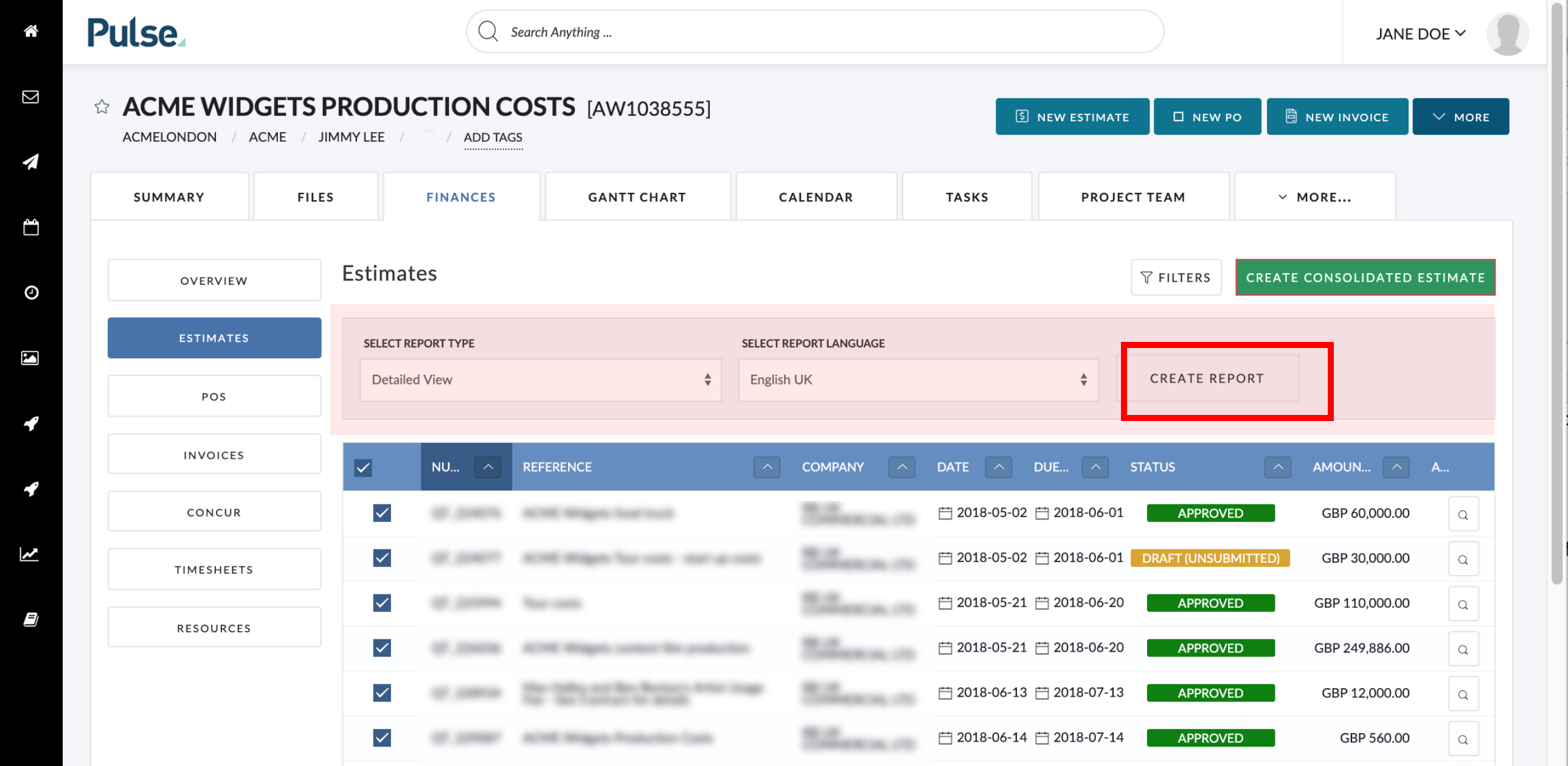This screenshot has height=766, width=1568.
Task: Uncheck the GBP 110,000.00 estimate row
Action: 381,603
